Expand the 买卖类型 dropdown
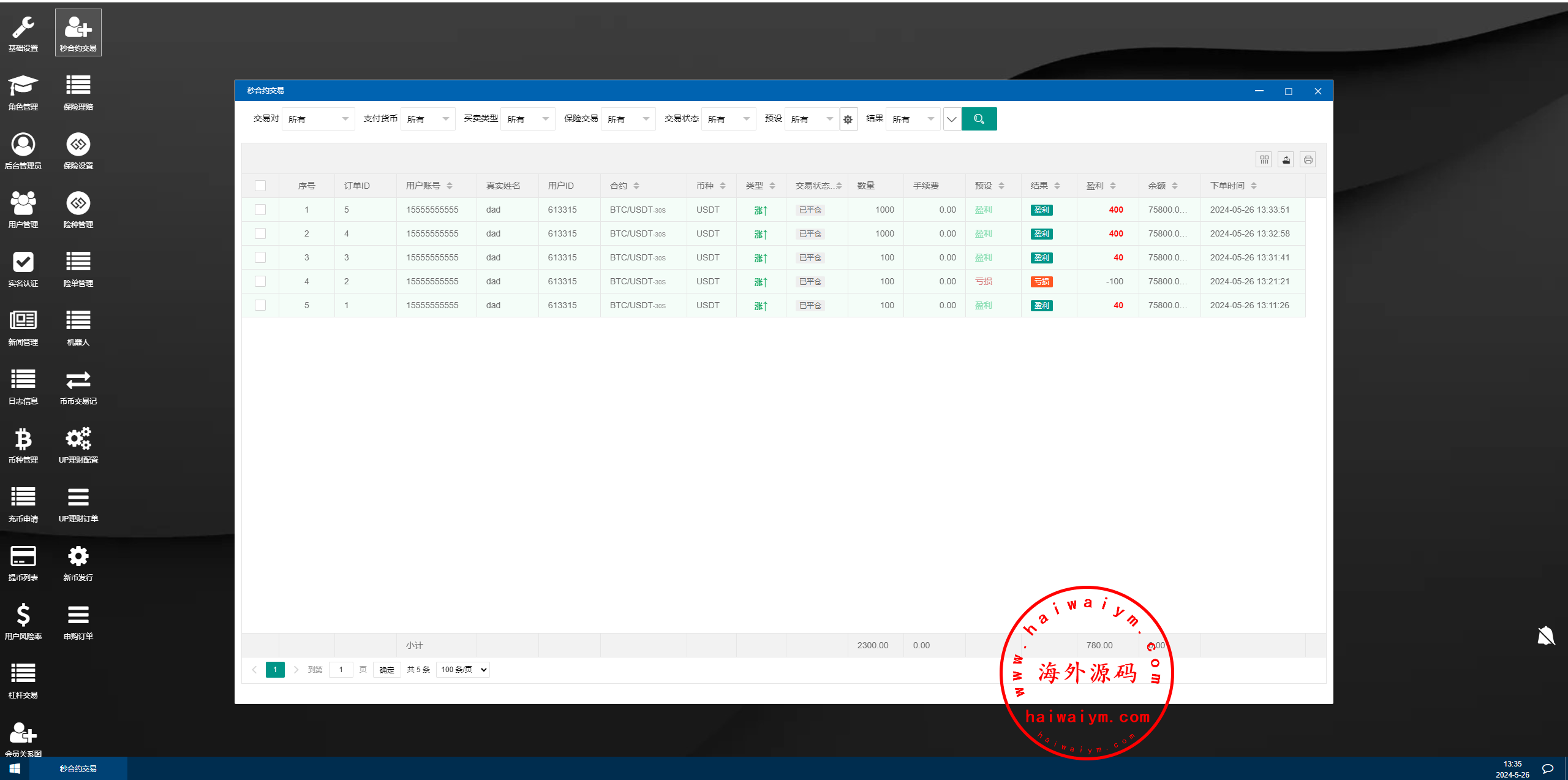1568x780 pixels. 527,119
